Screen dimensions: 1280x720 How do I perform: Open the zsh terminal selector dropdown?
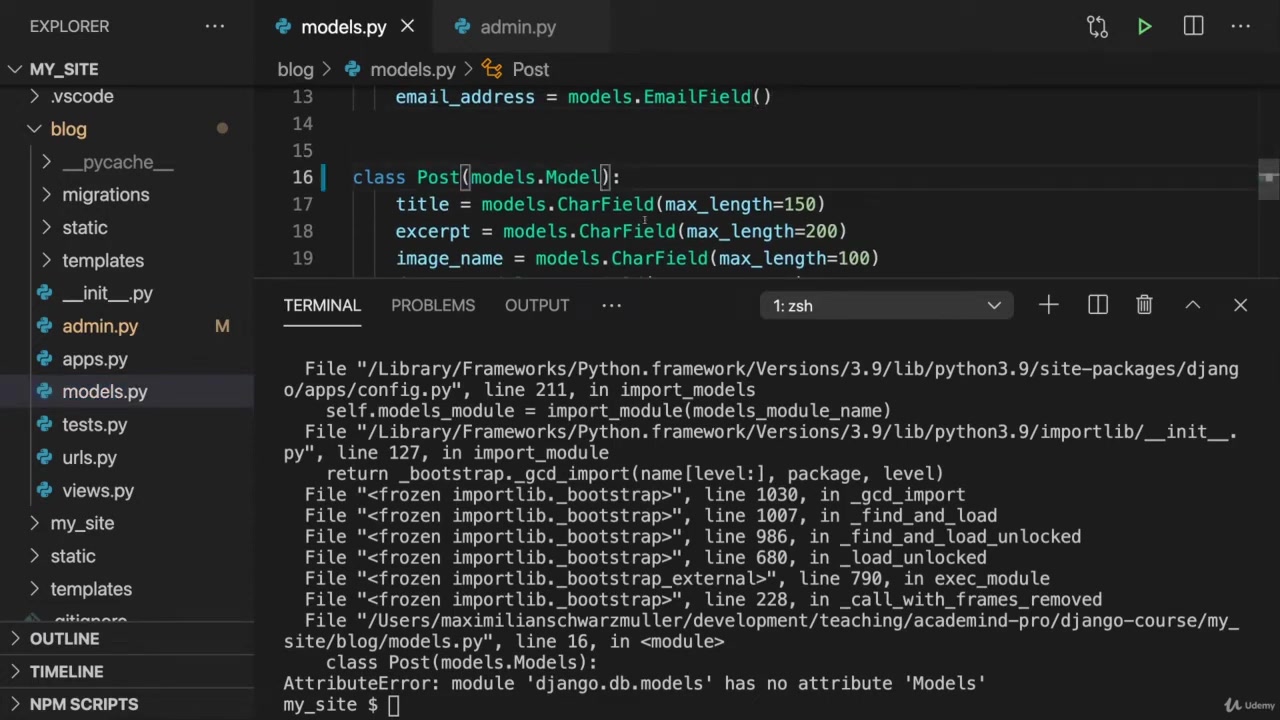tap(886, 306)
